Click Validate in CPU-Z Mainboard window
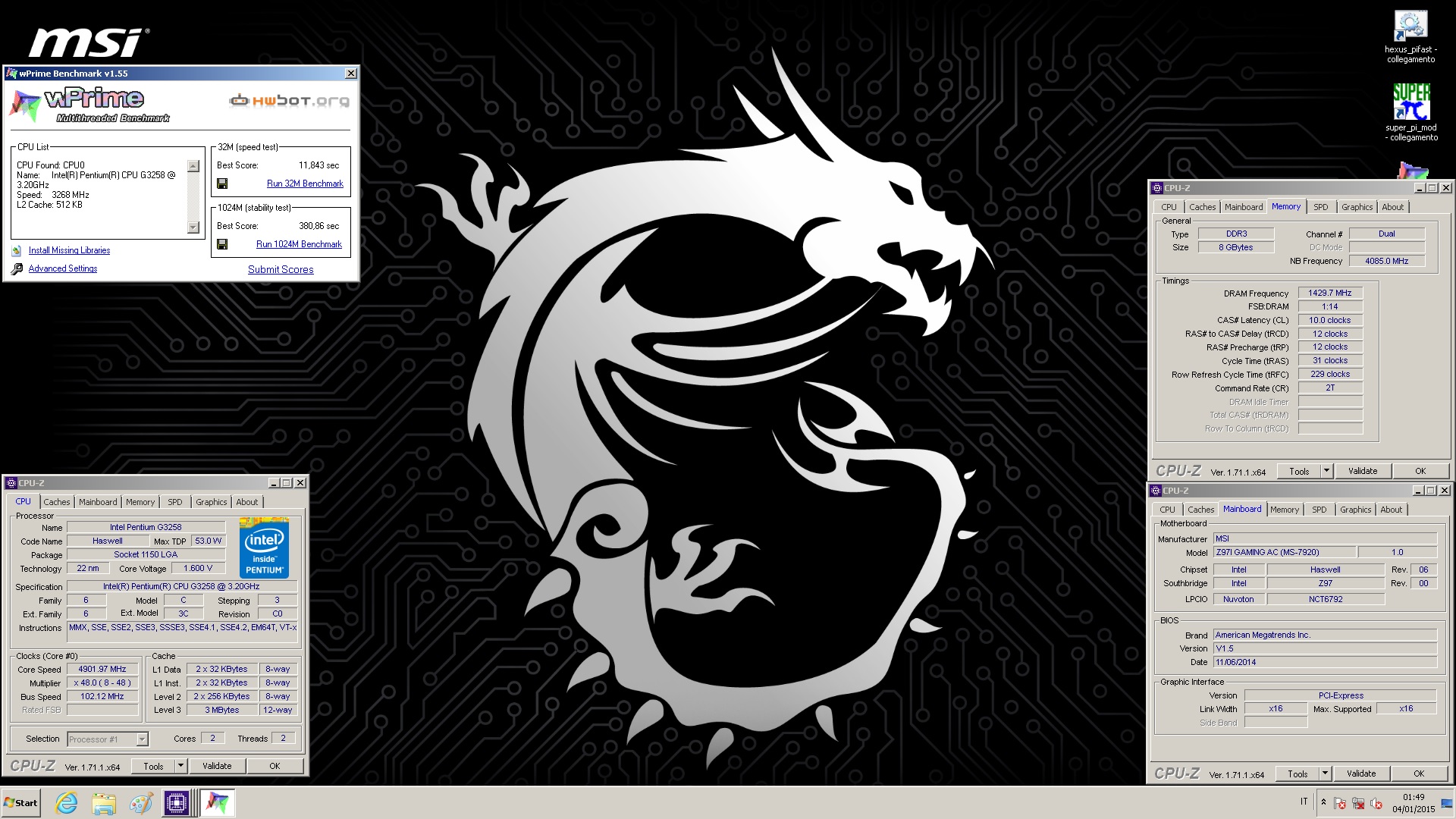1456x819 pixels. tap(1361, 773)
